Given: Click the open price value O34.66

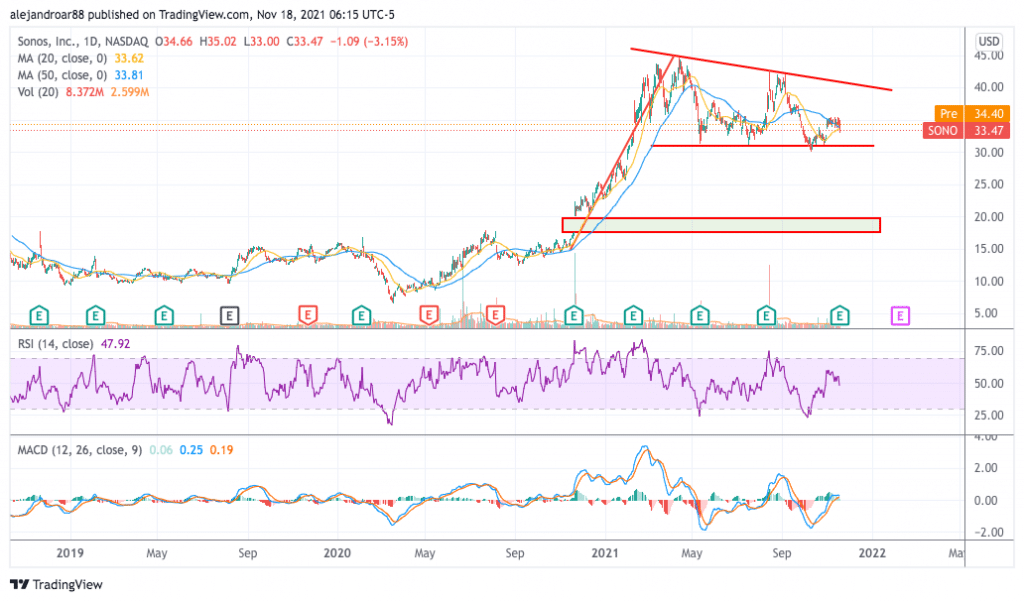Looking at the screenshot, I should click(174, 42).
